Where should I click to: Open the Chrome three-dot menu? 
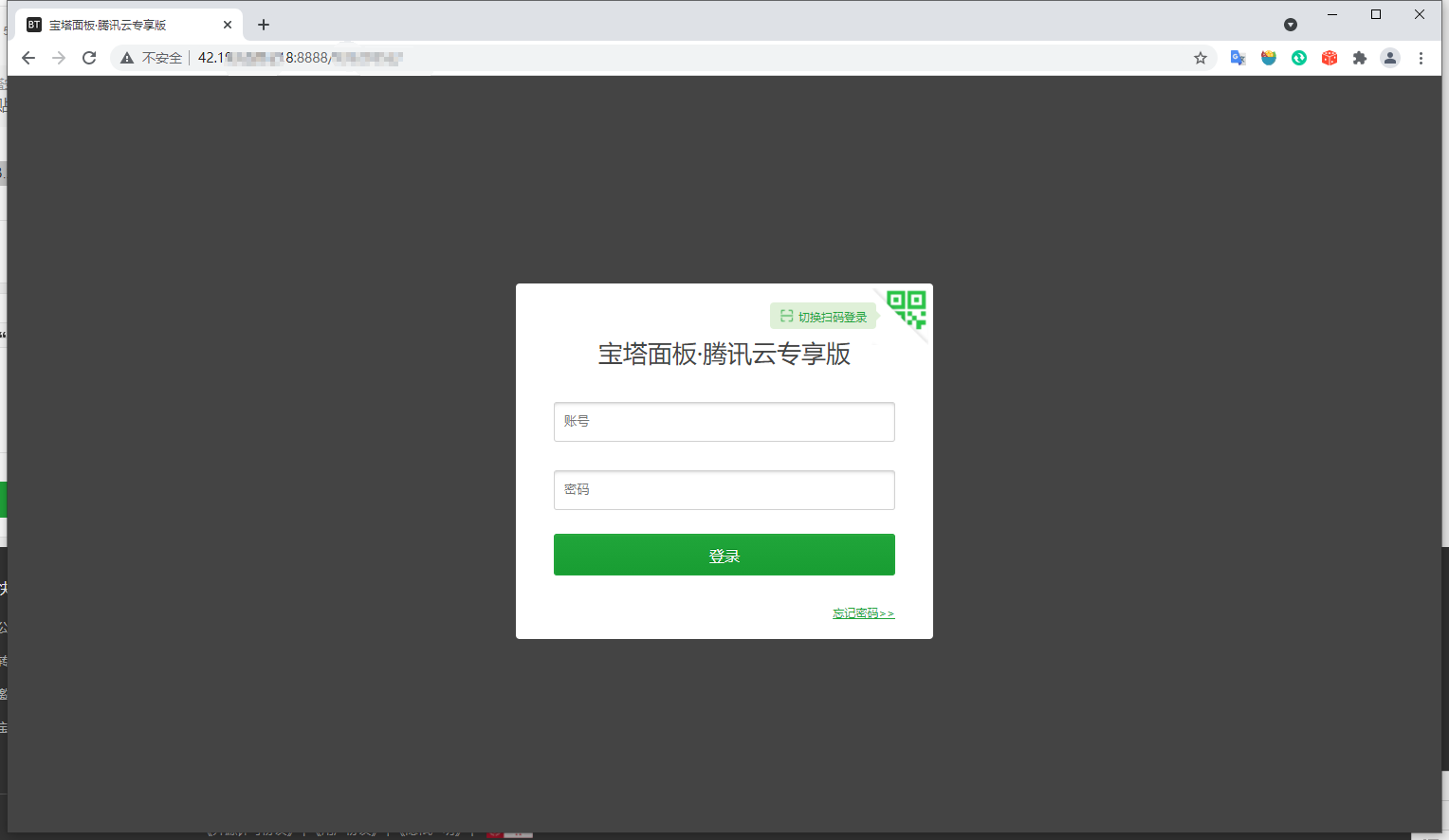(x=1421, y=58)
